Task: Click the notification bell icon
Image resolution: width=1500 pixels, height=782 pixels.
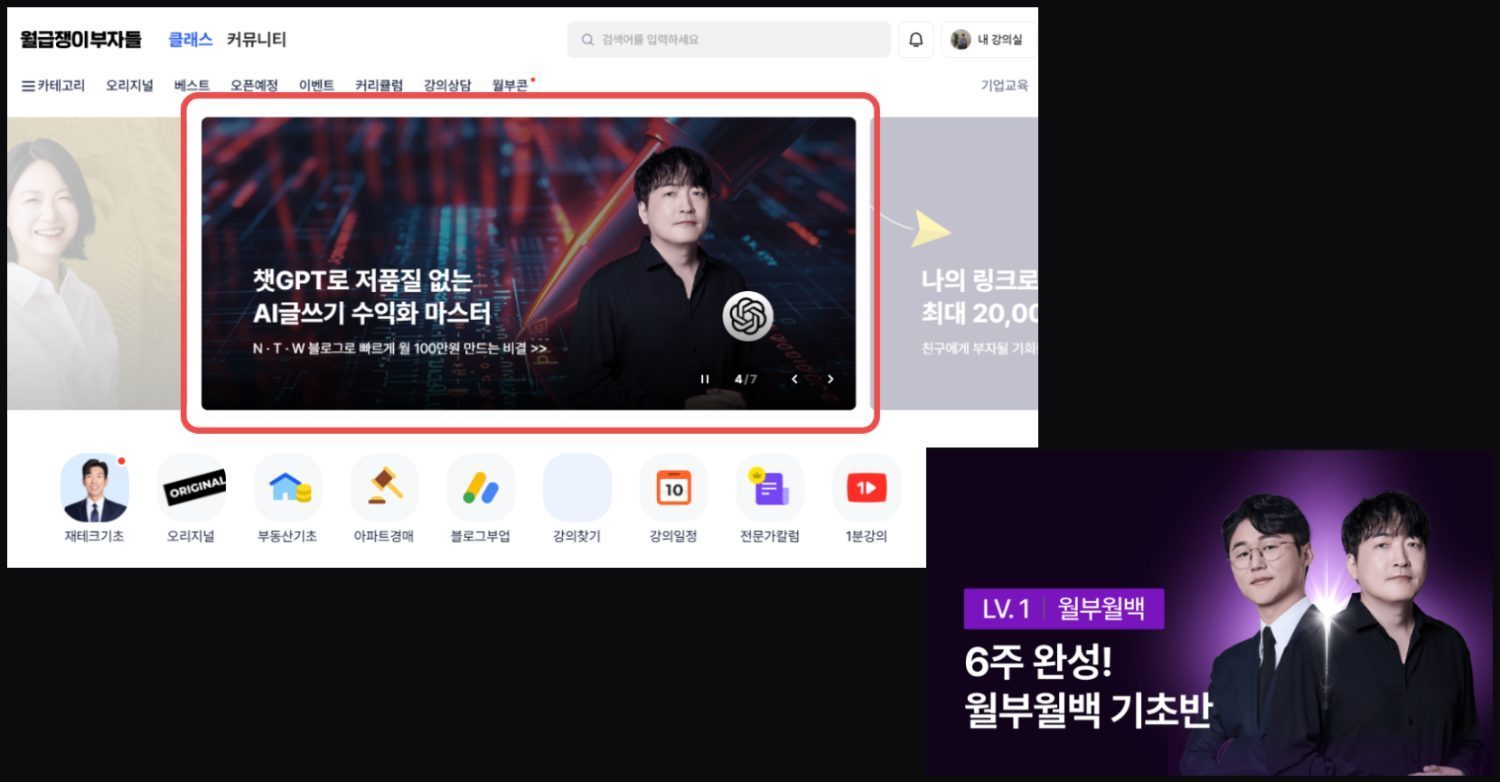Action: (x=916, y=40)
